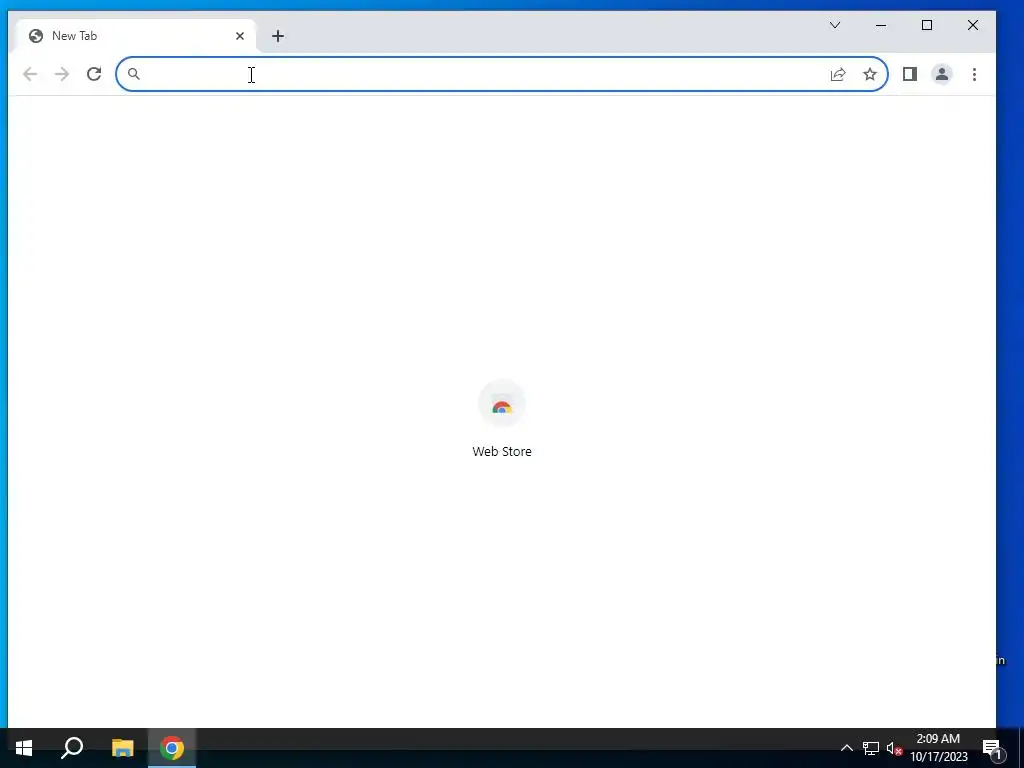The image size is (1024, 768).
Task: Click the back navigation arrow
Action: 30,74
